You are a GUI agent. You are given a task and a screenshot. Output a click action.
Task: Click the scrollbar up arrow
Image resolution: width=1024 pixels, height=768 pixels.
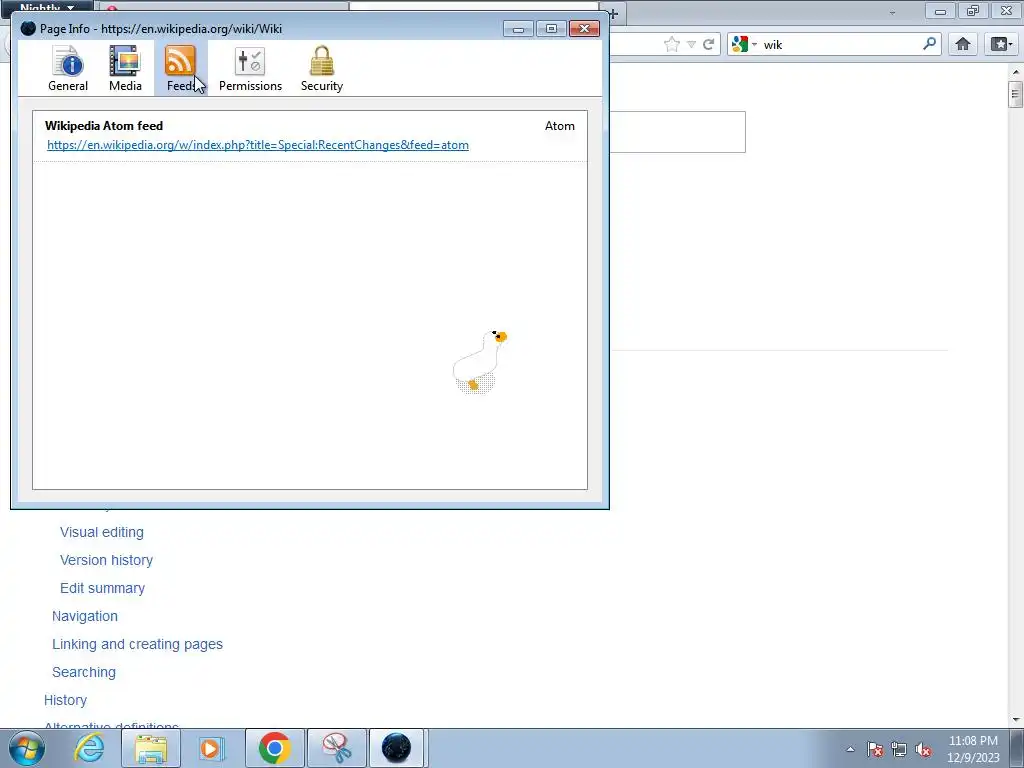1016,71
